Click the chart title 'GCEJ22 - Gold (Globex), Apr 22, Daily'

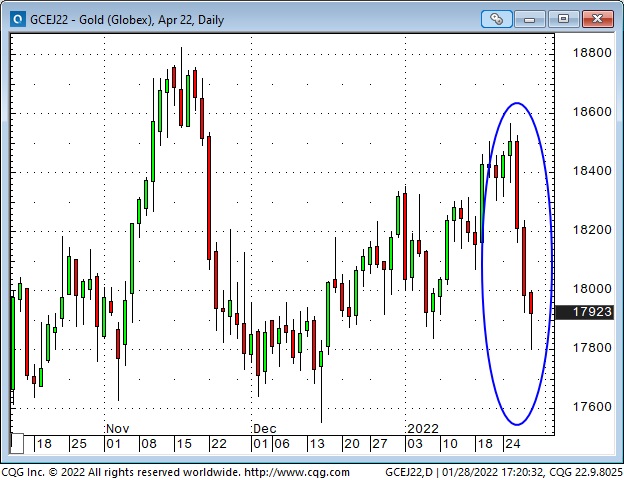tap(127, 20)
